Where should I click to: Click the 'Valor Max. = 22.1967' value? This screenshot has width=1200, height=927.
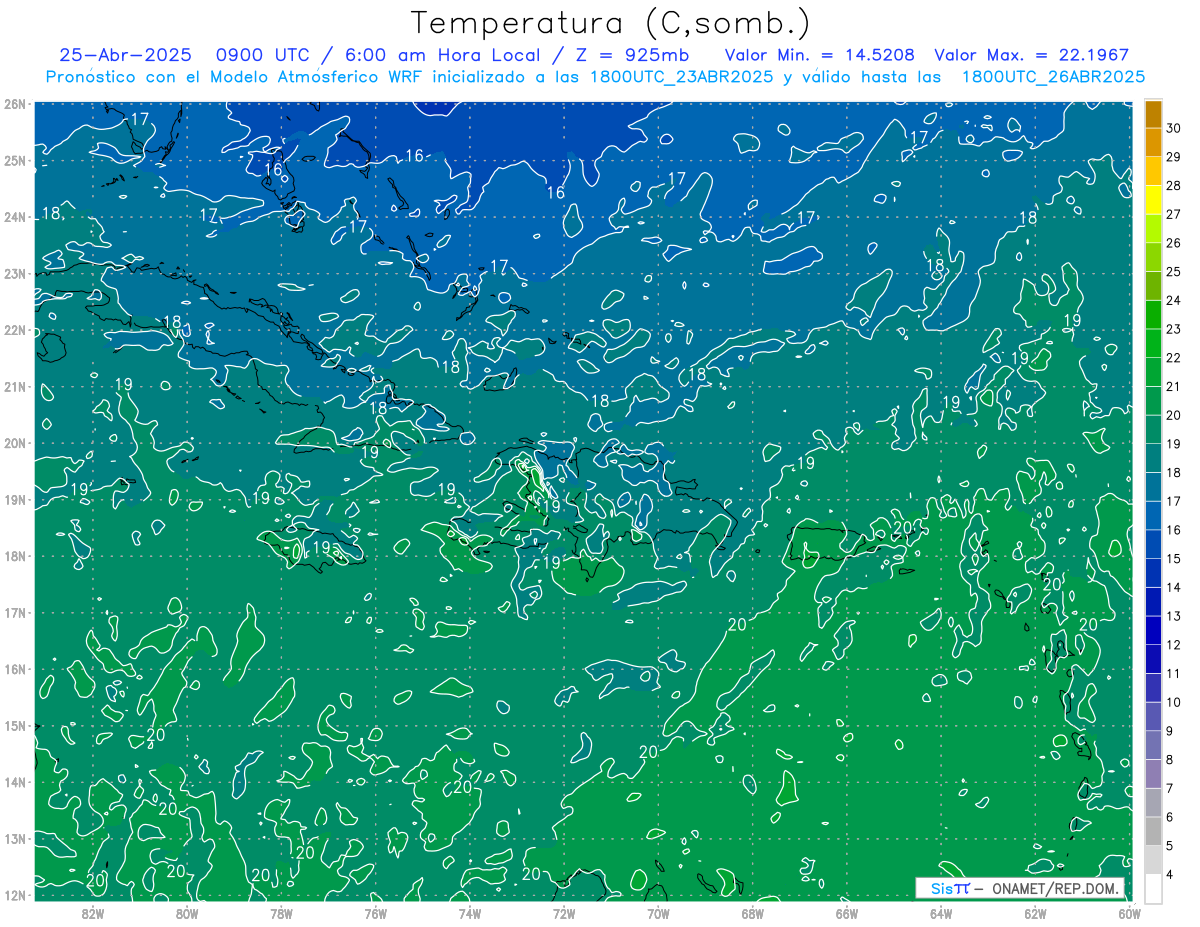click(x=1031, y=55)
